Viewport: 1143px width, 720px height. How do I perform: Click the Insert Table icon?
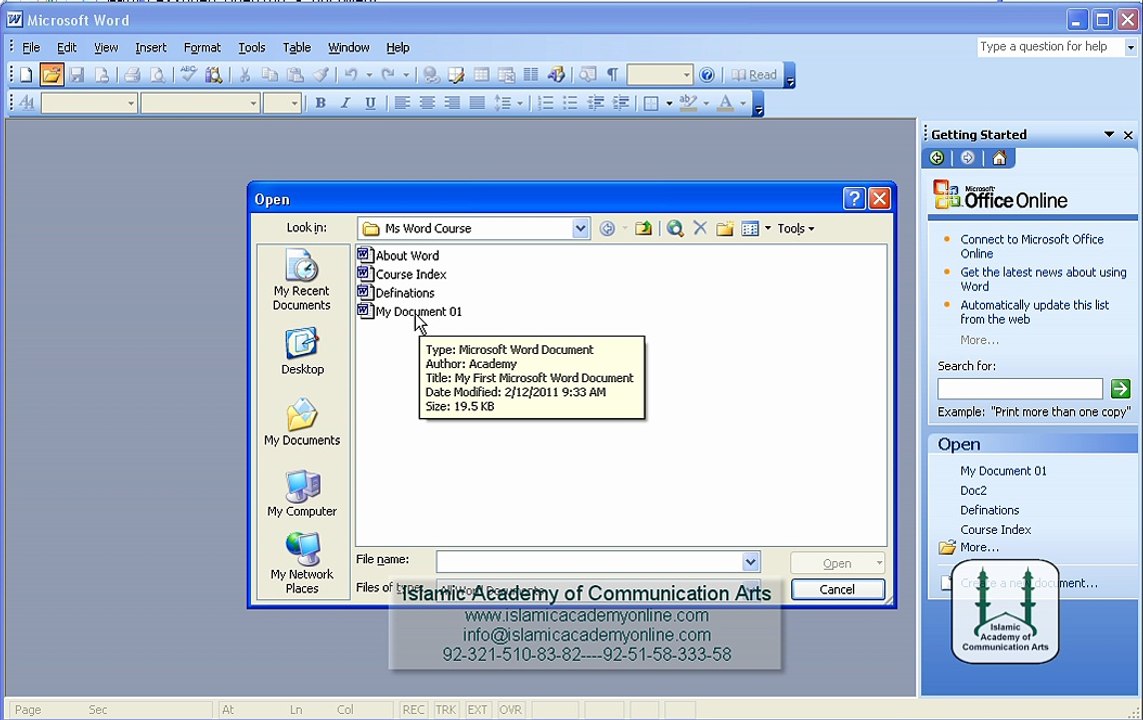[481, 74]
